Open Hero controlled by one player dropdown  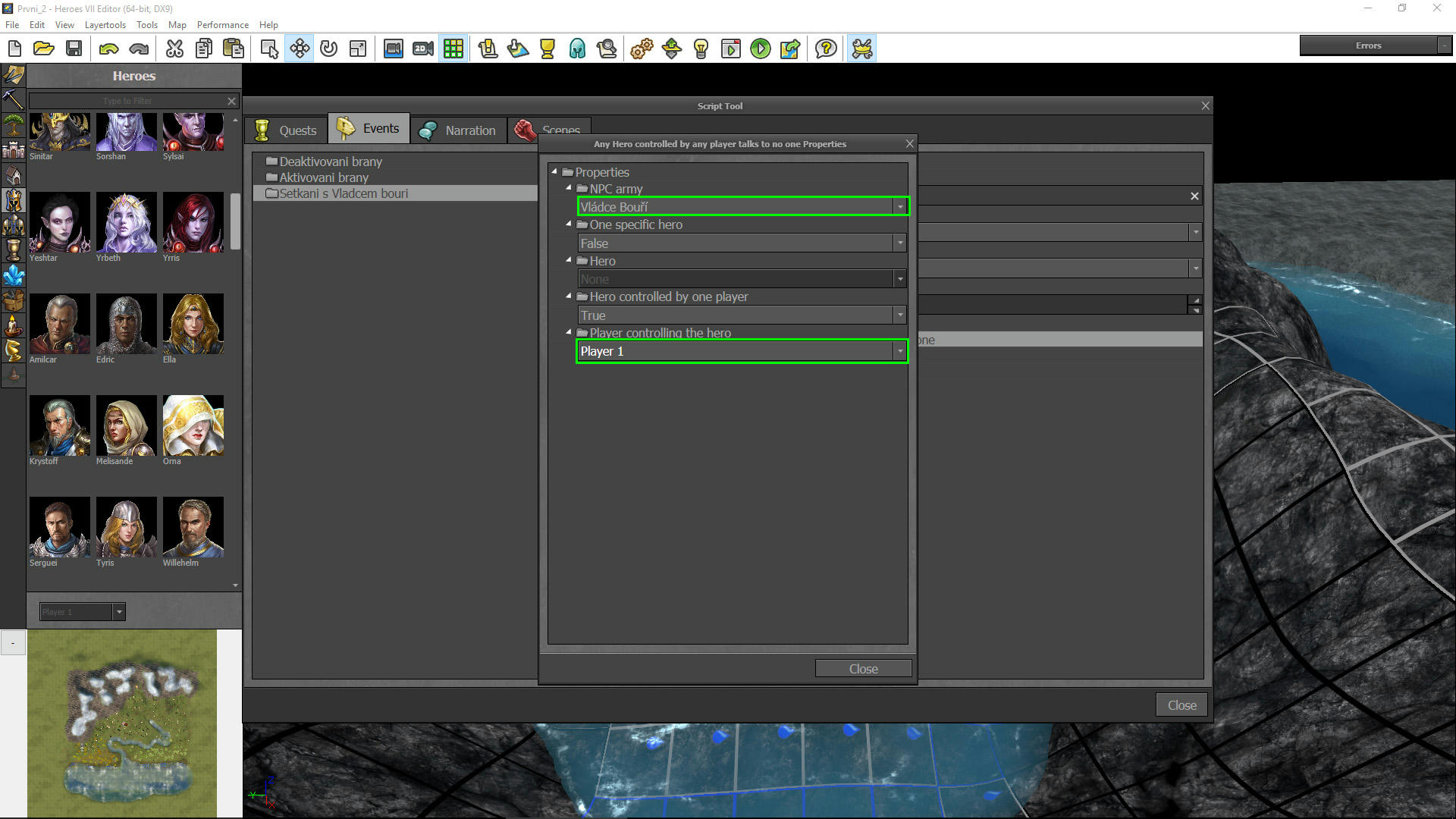[742, 315]
